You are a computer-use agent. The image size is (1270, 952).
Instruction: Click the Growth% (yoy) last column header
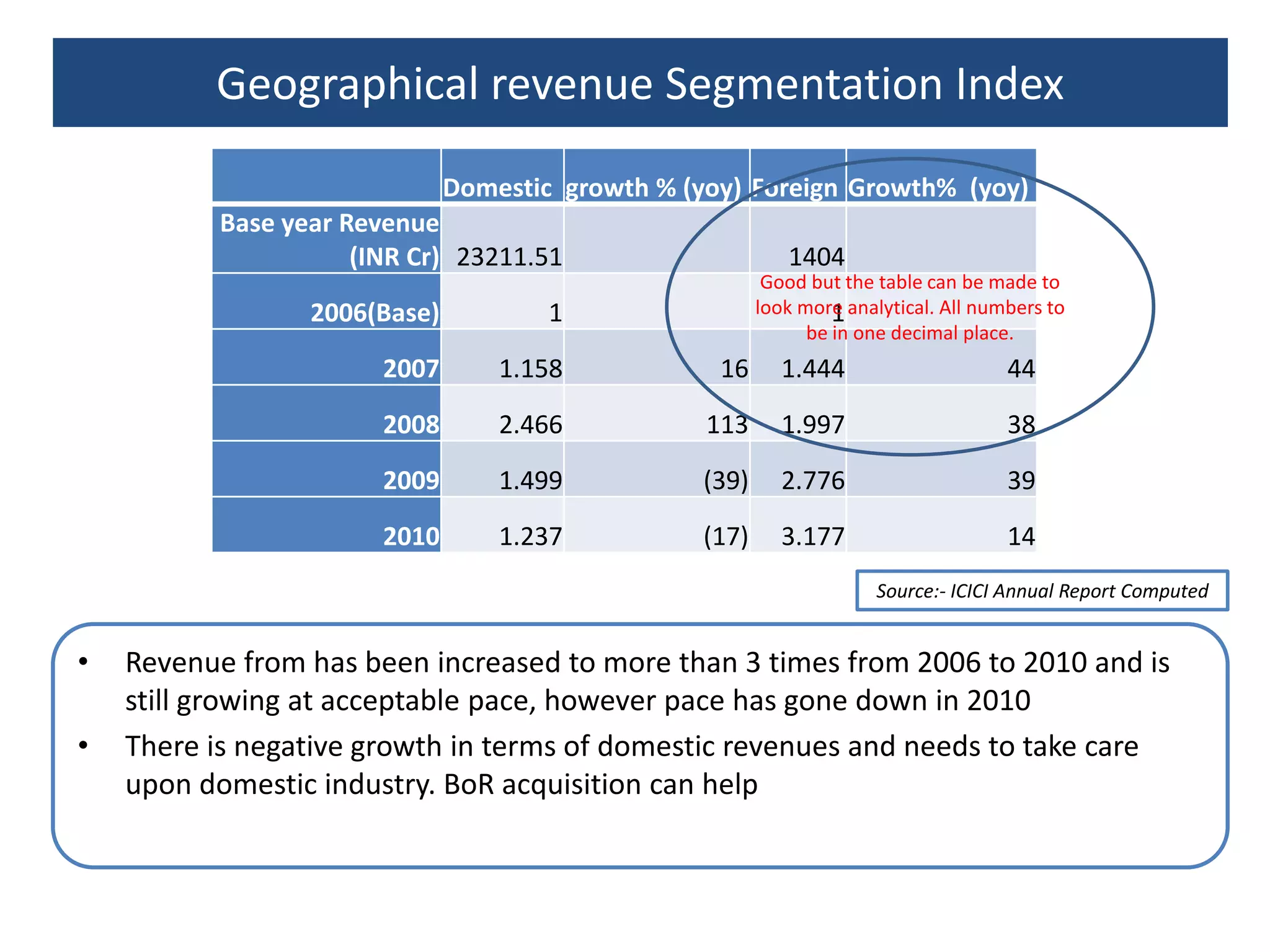[x=938, y=187]
